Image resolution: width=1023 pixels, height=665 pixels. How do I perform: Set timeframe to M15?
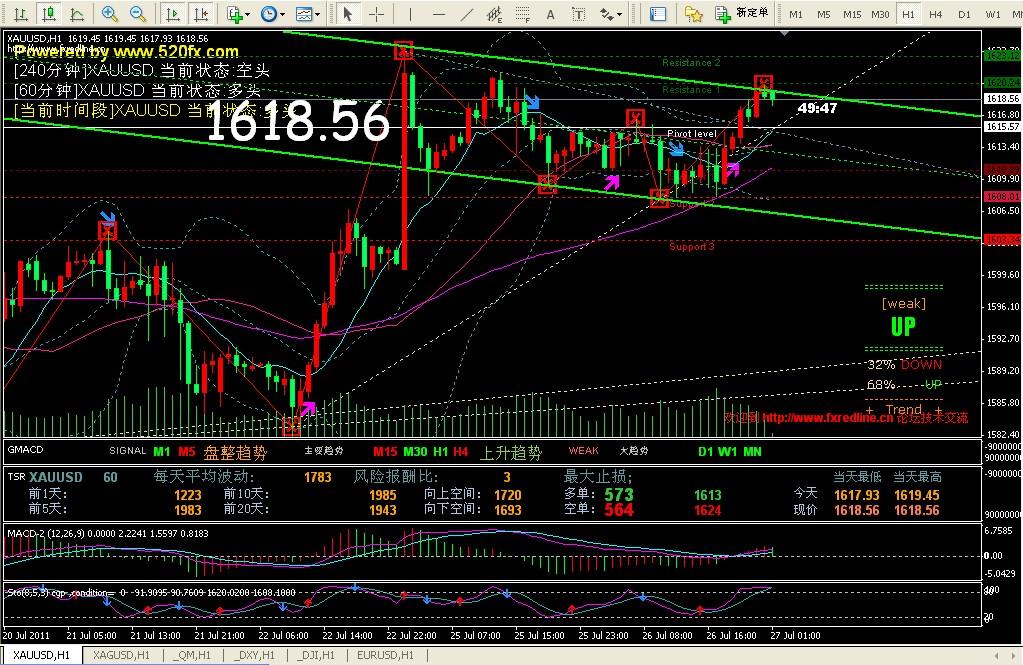point(852,14)
